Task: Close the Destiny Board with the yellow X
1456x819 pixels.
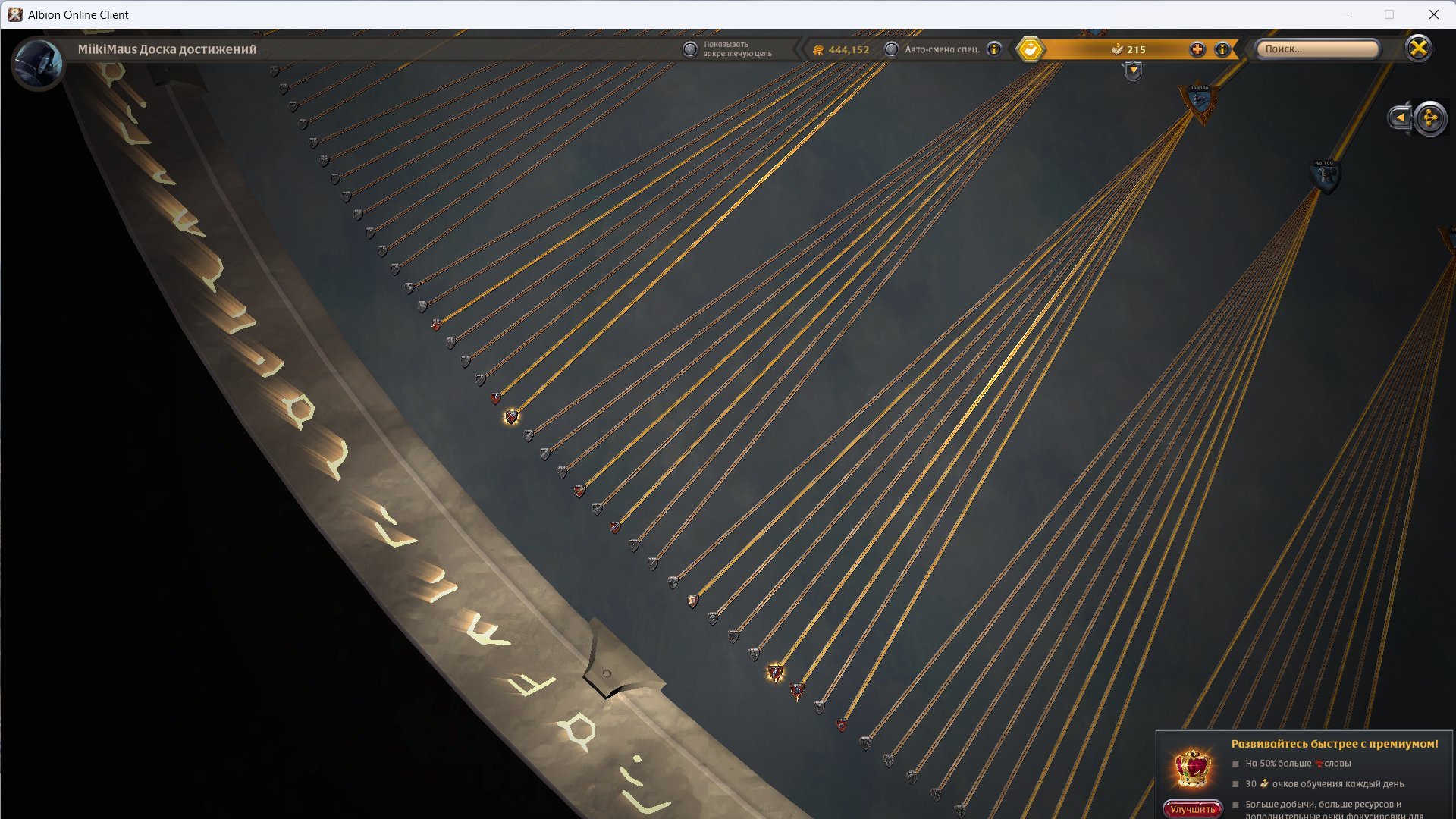Action: (x=1418, y=49)
